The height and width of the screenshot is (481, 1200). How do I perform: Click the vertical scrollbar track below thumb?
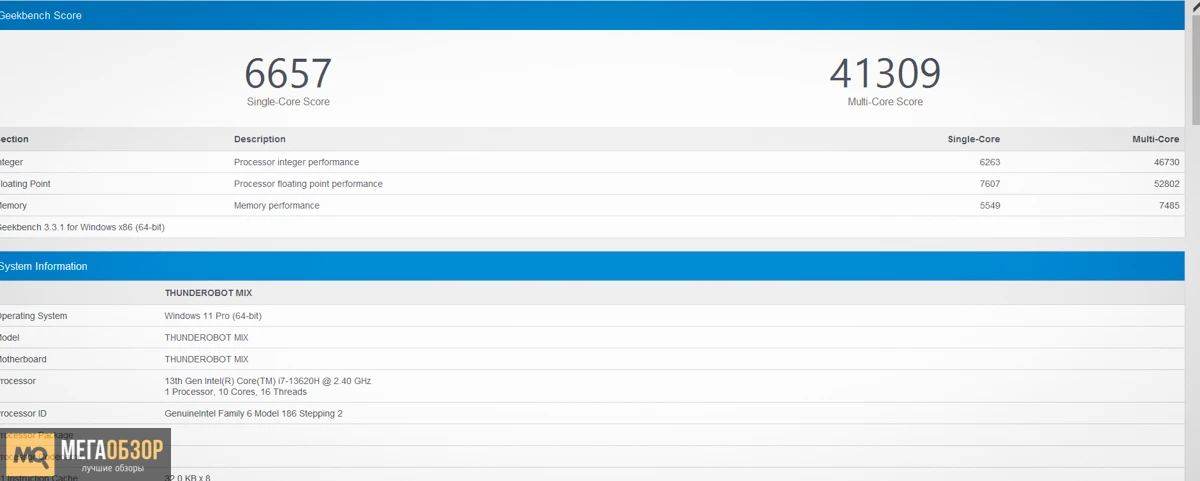pyautogui.click(x=1194, y=300)
